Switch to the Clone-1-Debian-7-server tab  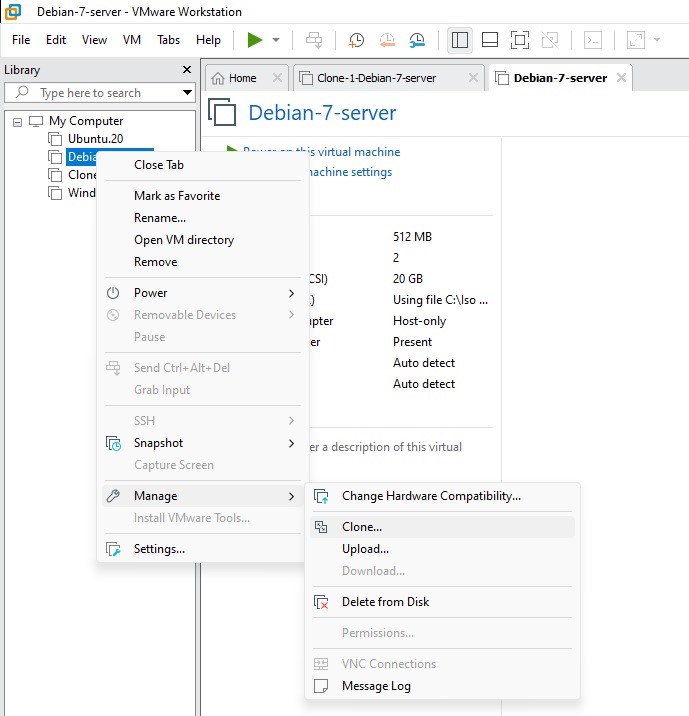tap(377, 78)
